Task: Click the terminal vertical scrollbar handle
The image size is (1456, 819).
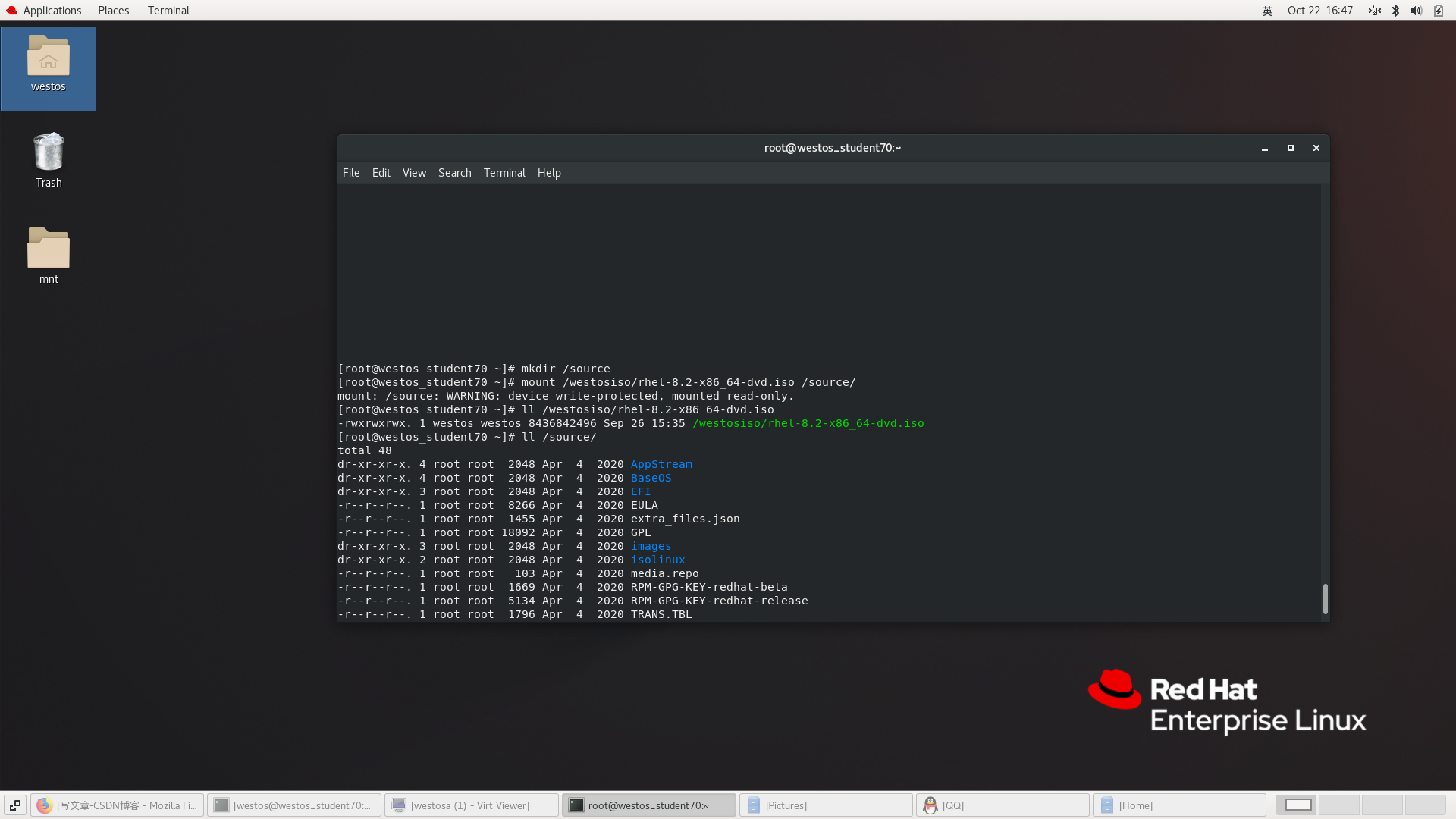Action: [x=1326, y=599]
